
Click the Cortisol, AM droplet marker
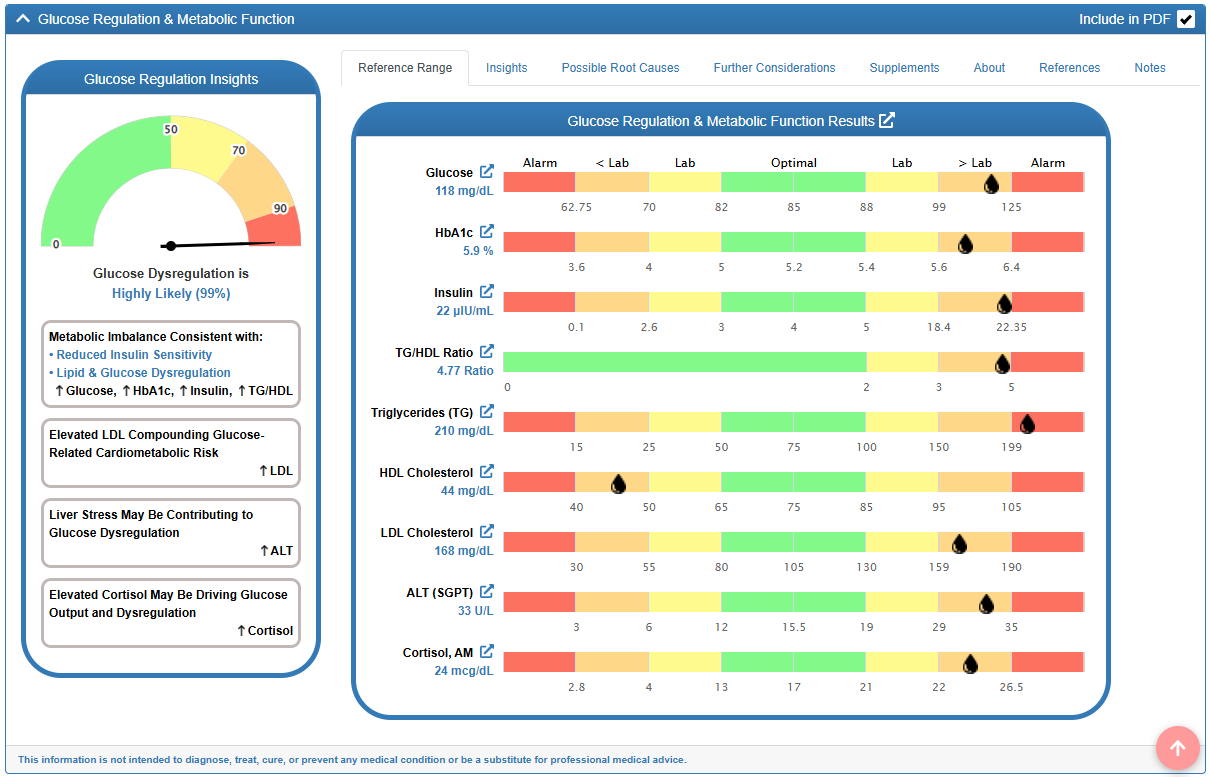(x=970, y=664)
